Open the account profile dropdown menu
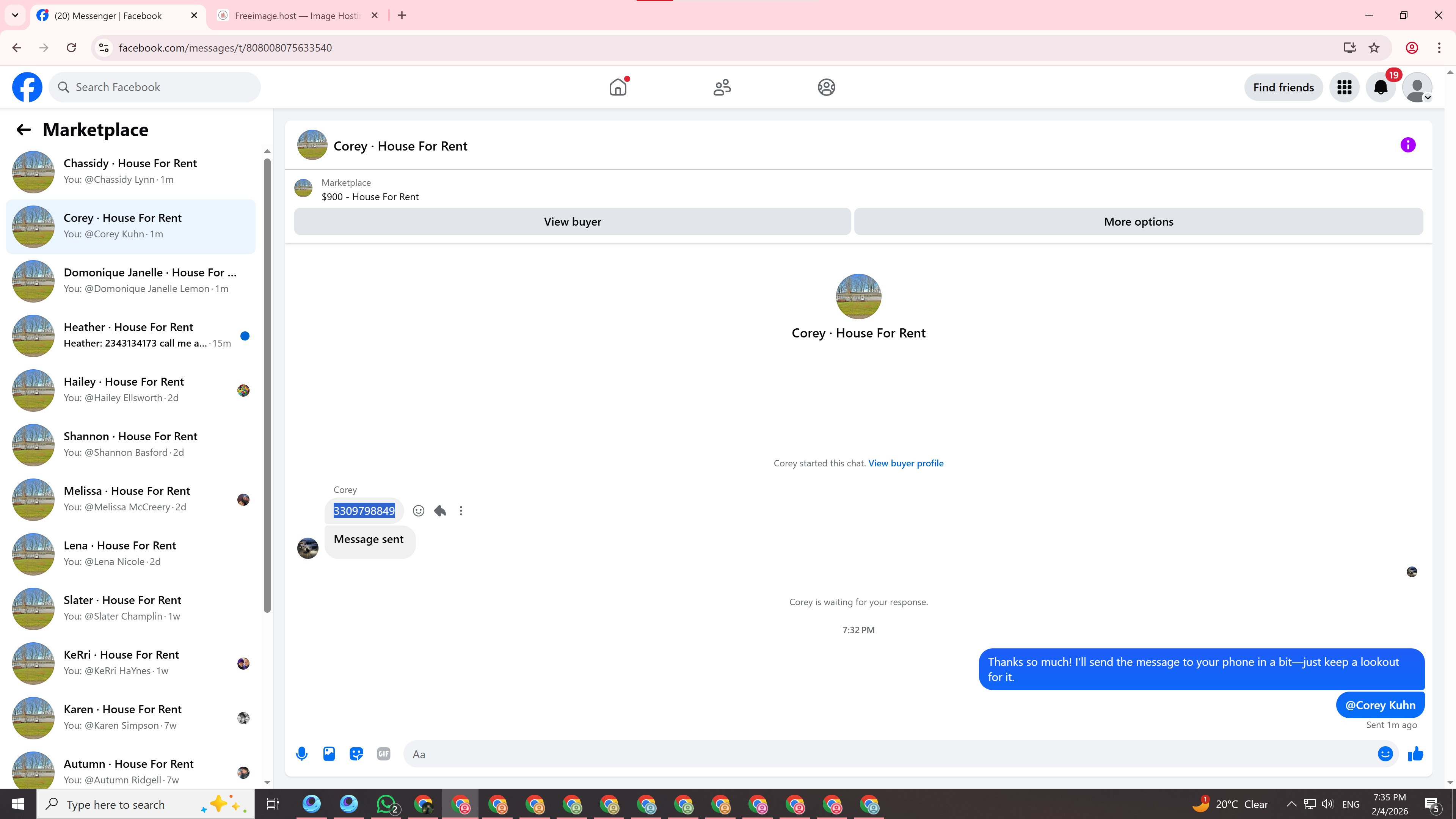Screen dimensions: 1456x819 click(x=1417, y=88)
